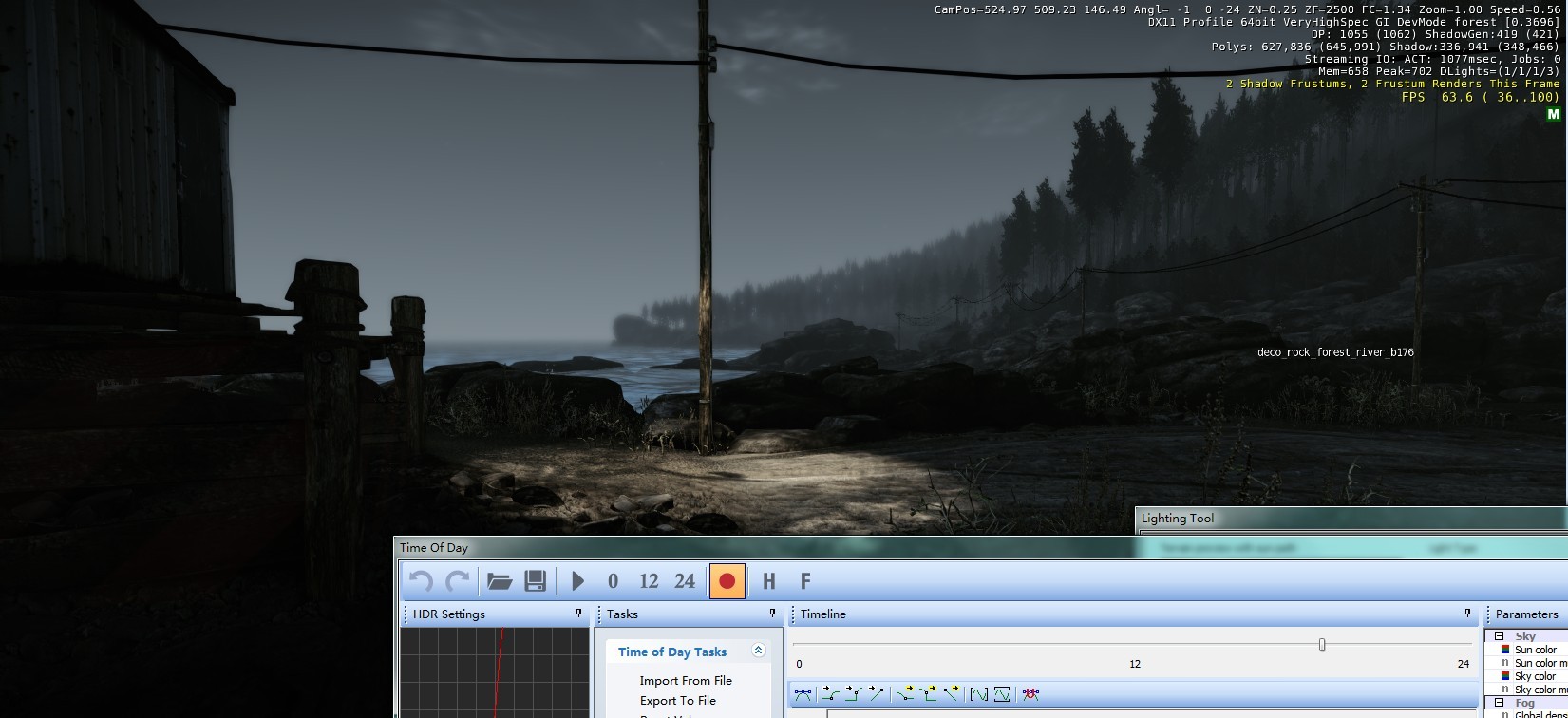1568x718 pixels.
Task: Click the F button in the toolbar
Action: click(805, 581)
